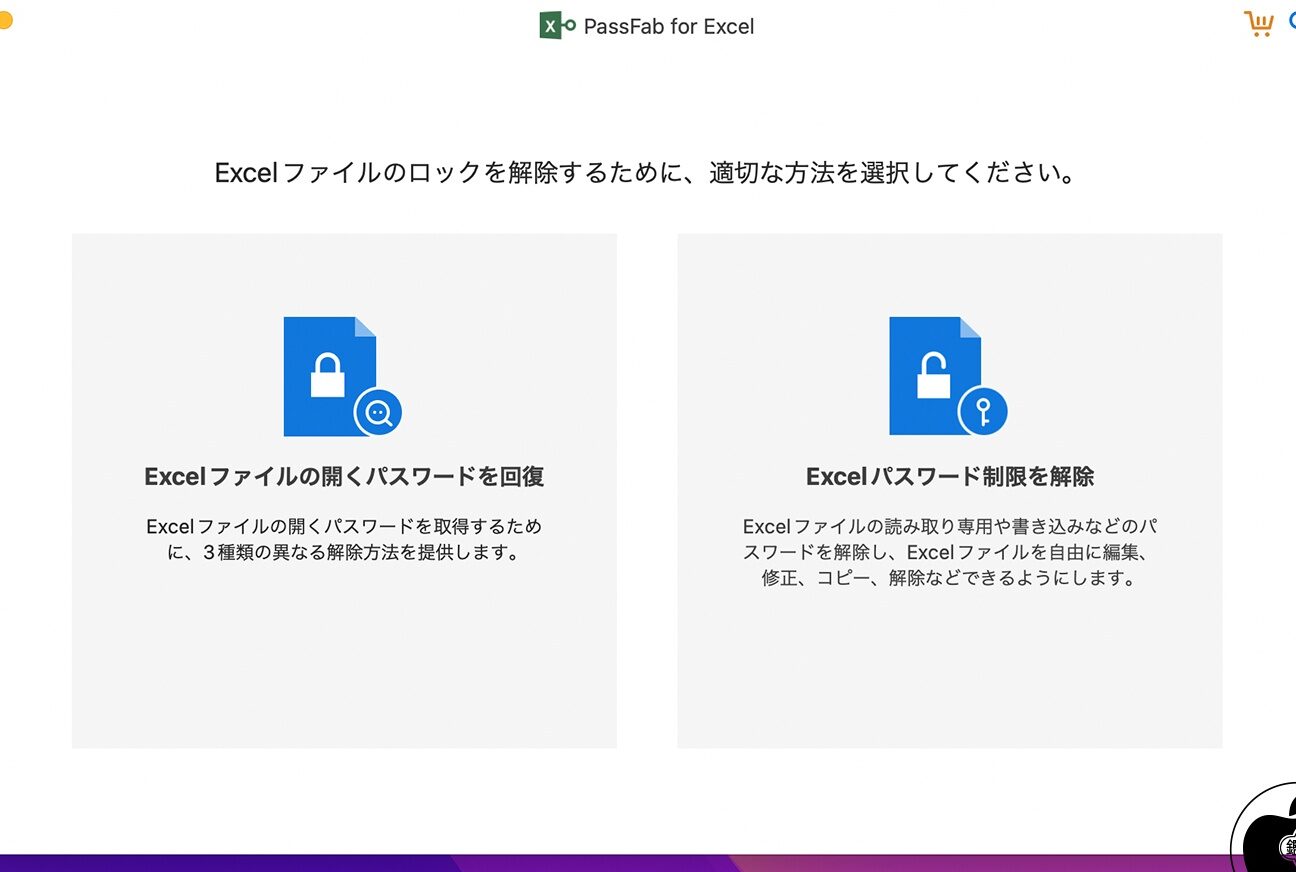The height and width of the screenshot is (872, 1296).
Task: Click the closed white padlock symbol
Action: (x=327, y=376)
